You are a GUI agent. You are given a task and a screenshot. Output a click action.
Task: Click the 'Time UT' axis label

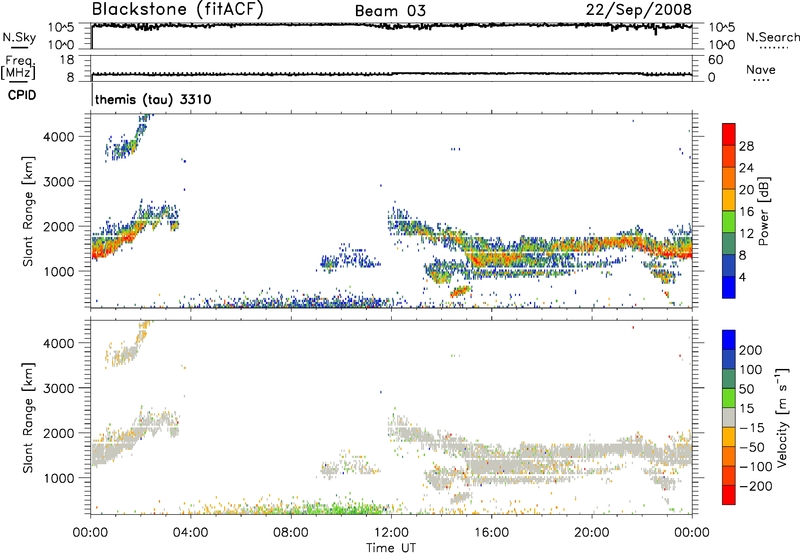[391, 548]
